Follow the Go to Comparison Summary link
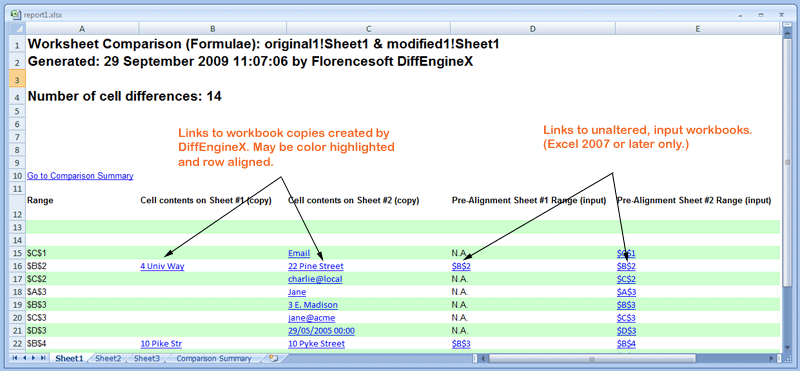This screenshot has width=800, height=371. pos(80,176)
